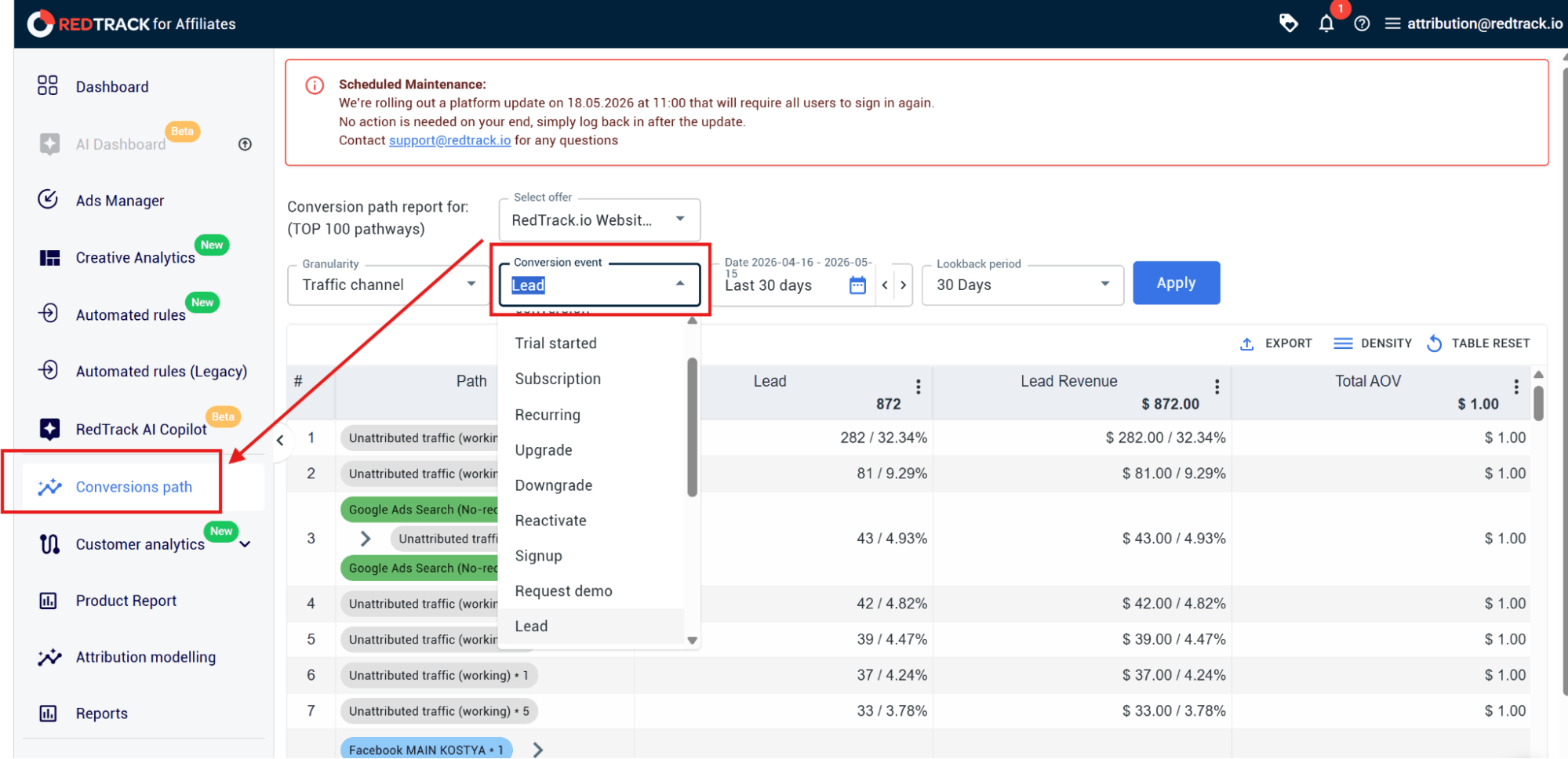Click the Automated rules (Legacy) icon

48,369
